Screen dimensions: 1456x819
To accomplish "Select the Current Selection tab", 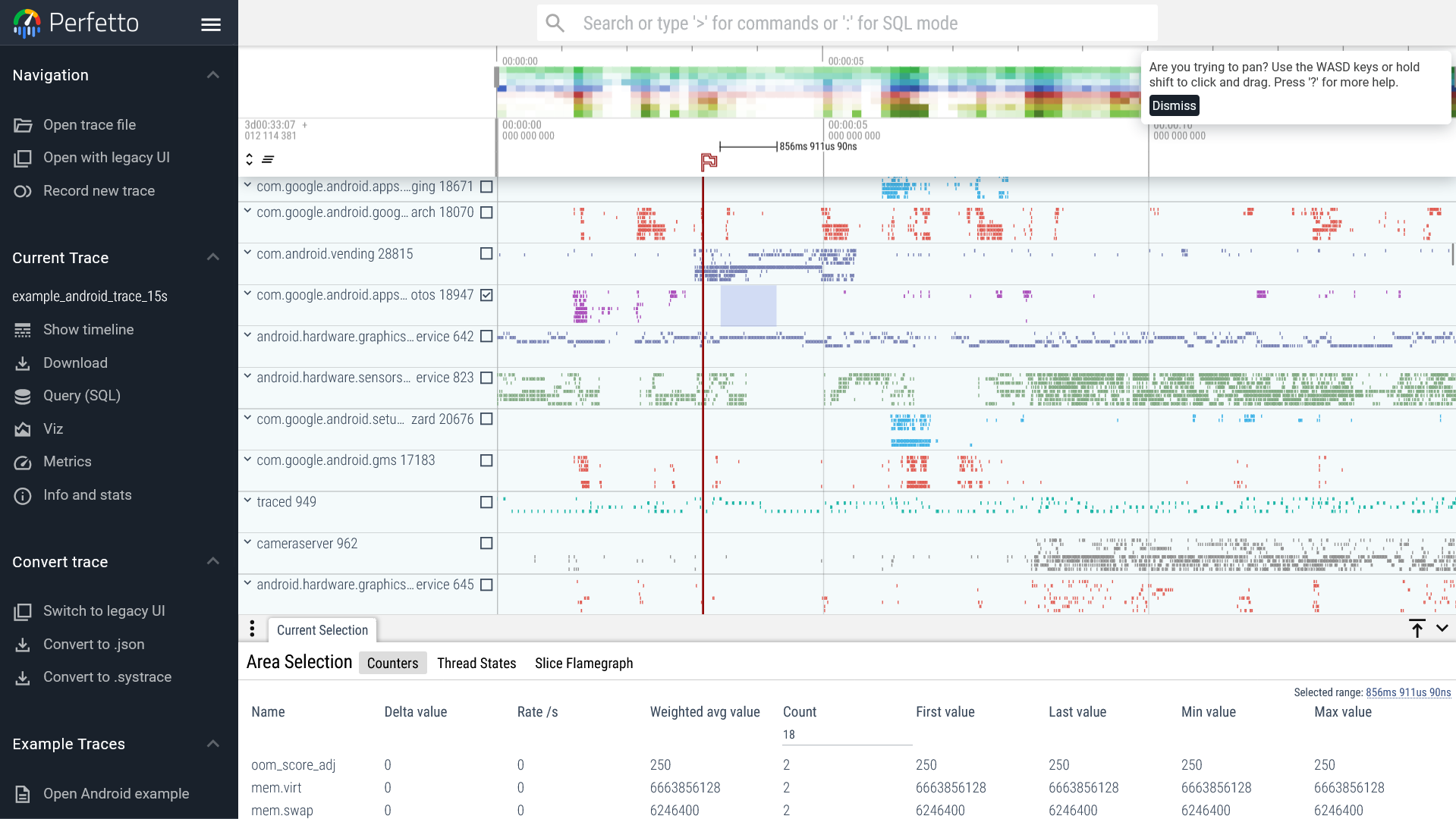I will pyautogui.click(x=322, y=629).
